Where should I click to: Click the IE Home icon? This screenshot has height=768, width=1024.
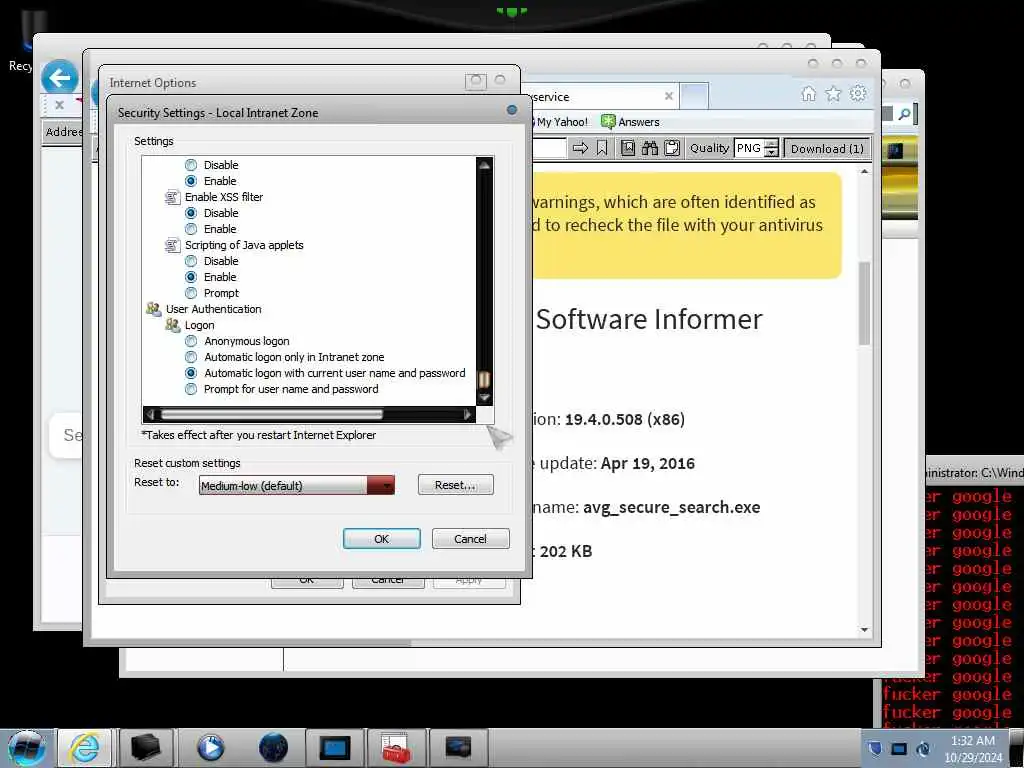[x=808, y=94]
